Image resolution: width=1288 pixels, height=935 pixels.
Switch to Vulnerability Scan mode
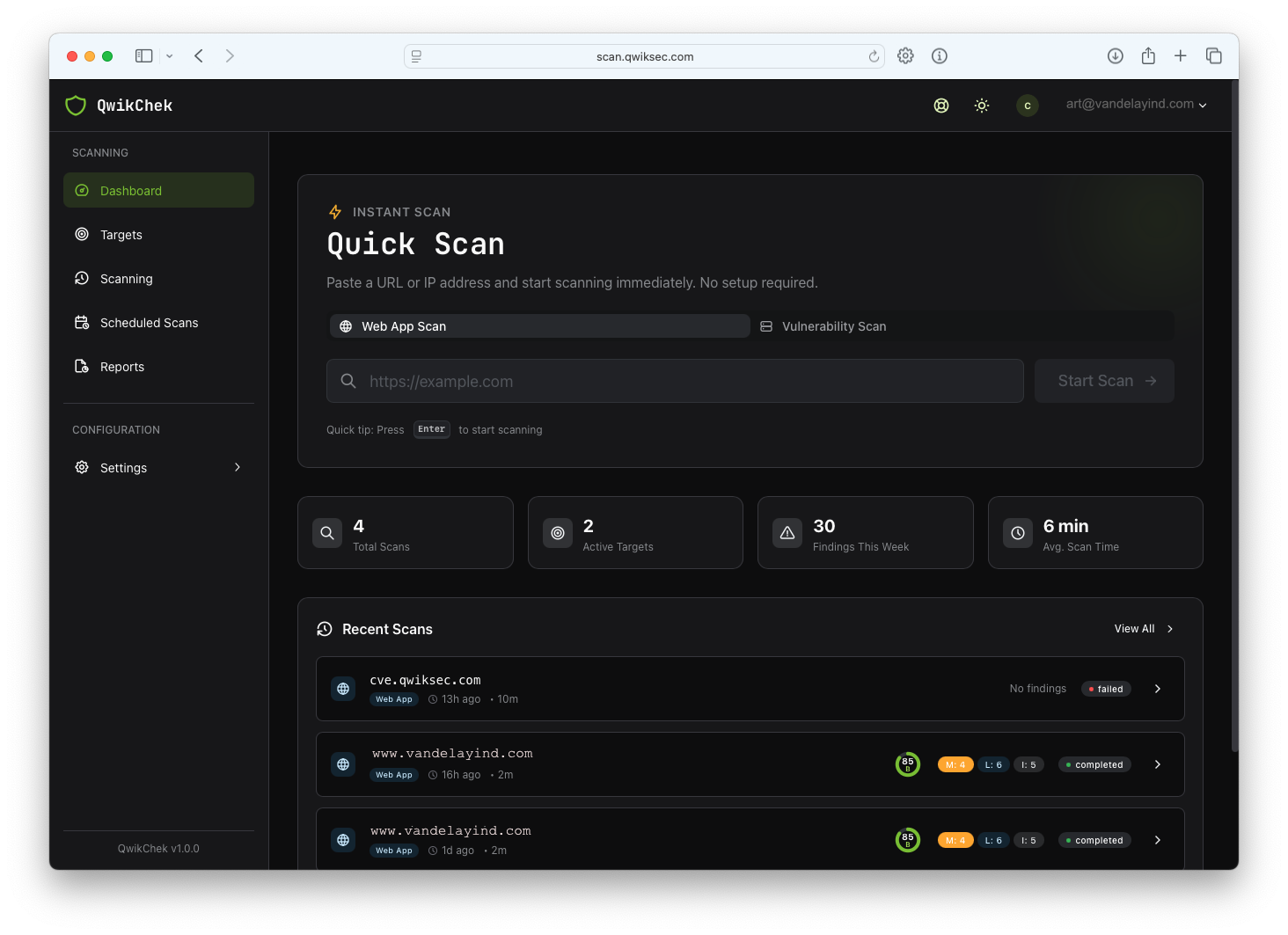[x=834, y=326]
